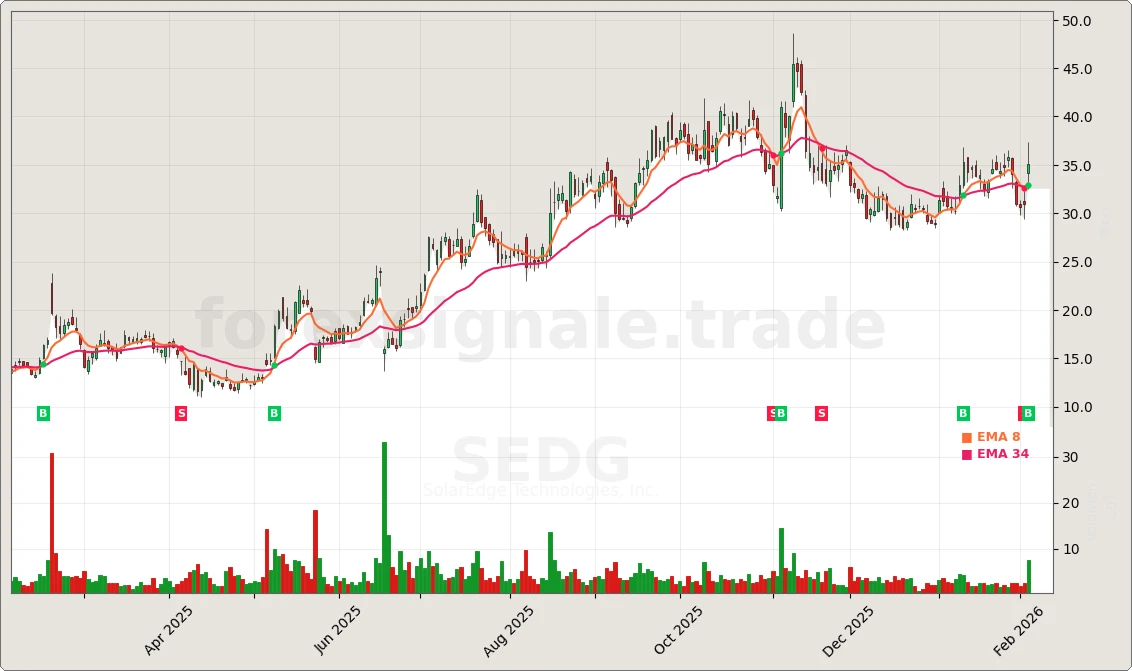The height and width of the screenshot is (671, 1132).
Task: Click the leftmost green B buy signal marker
Action: (42, 412)
